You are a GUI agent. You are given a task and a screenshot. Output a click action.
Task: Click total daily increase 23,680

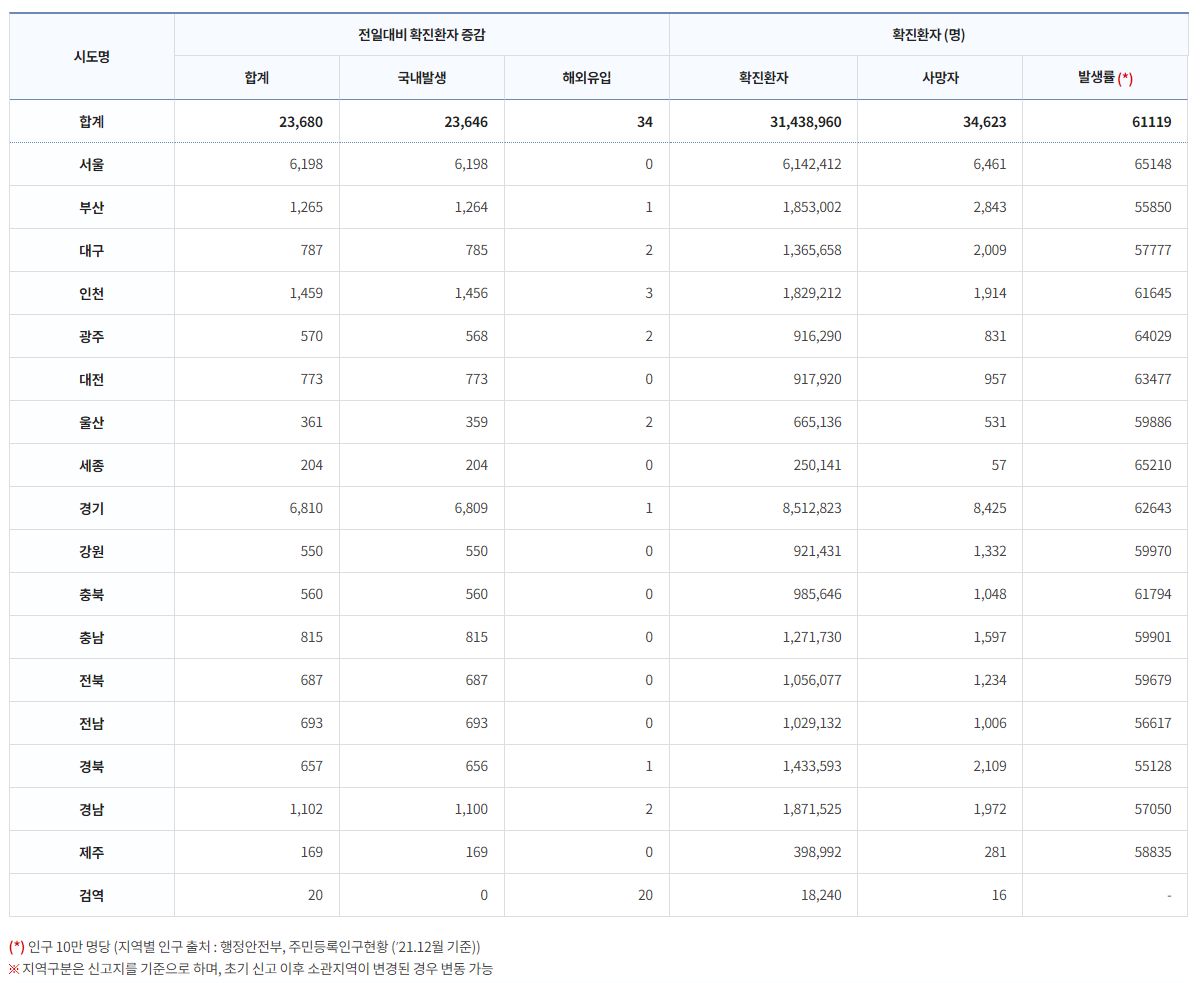301,122
